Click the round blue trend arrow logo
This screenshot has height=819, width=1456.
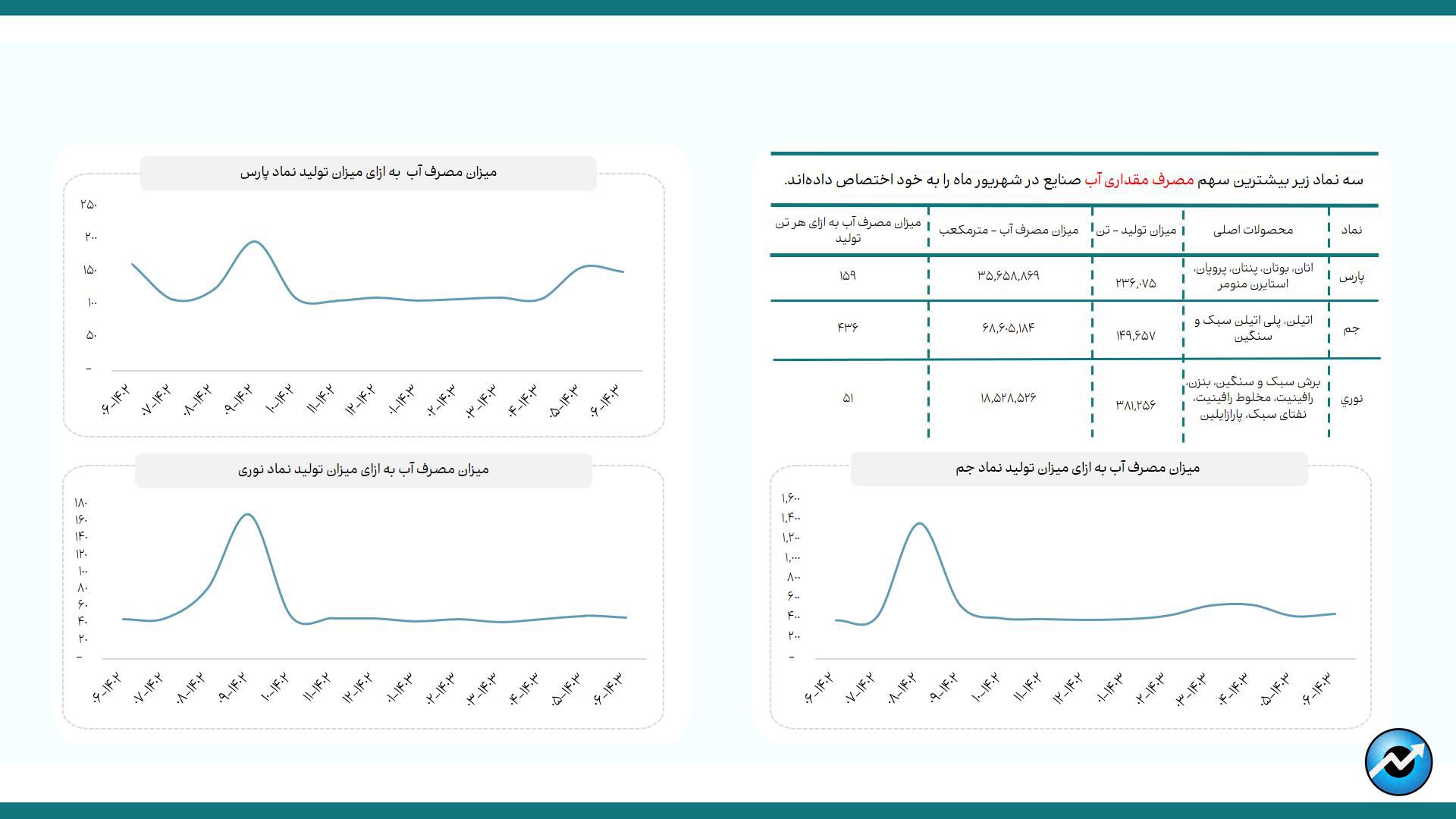[1398, 761]
